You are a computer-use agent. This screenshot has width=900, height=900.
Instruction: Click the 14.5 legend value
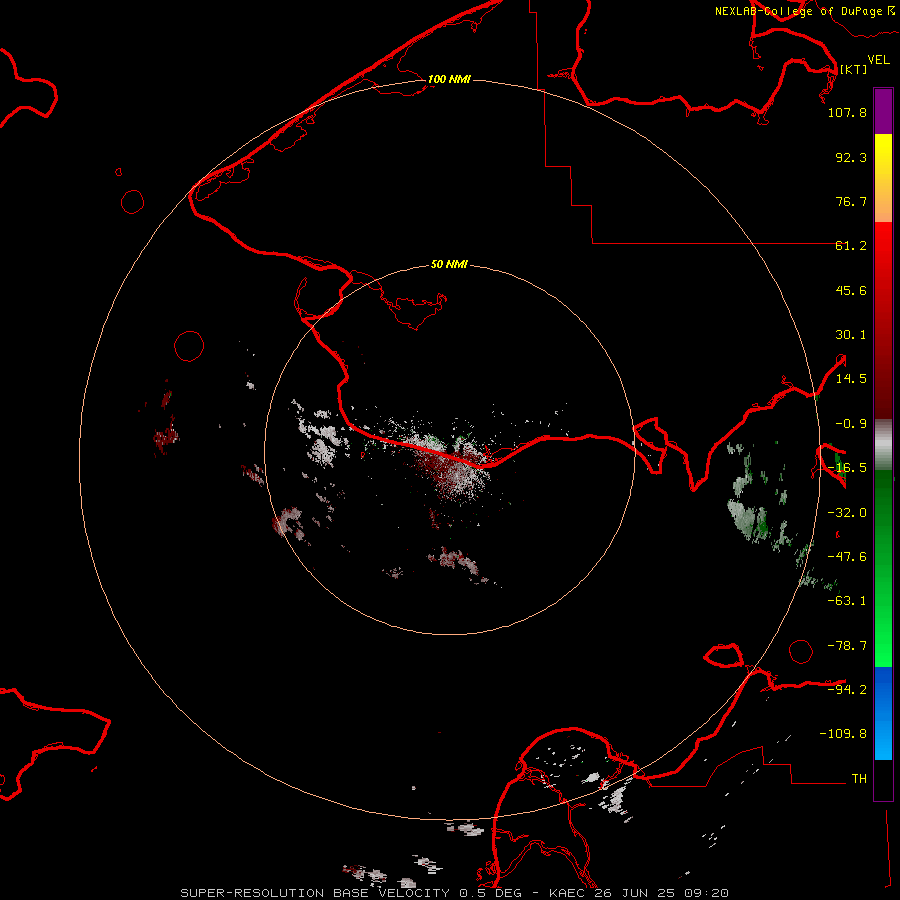tap(851, 379)
